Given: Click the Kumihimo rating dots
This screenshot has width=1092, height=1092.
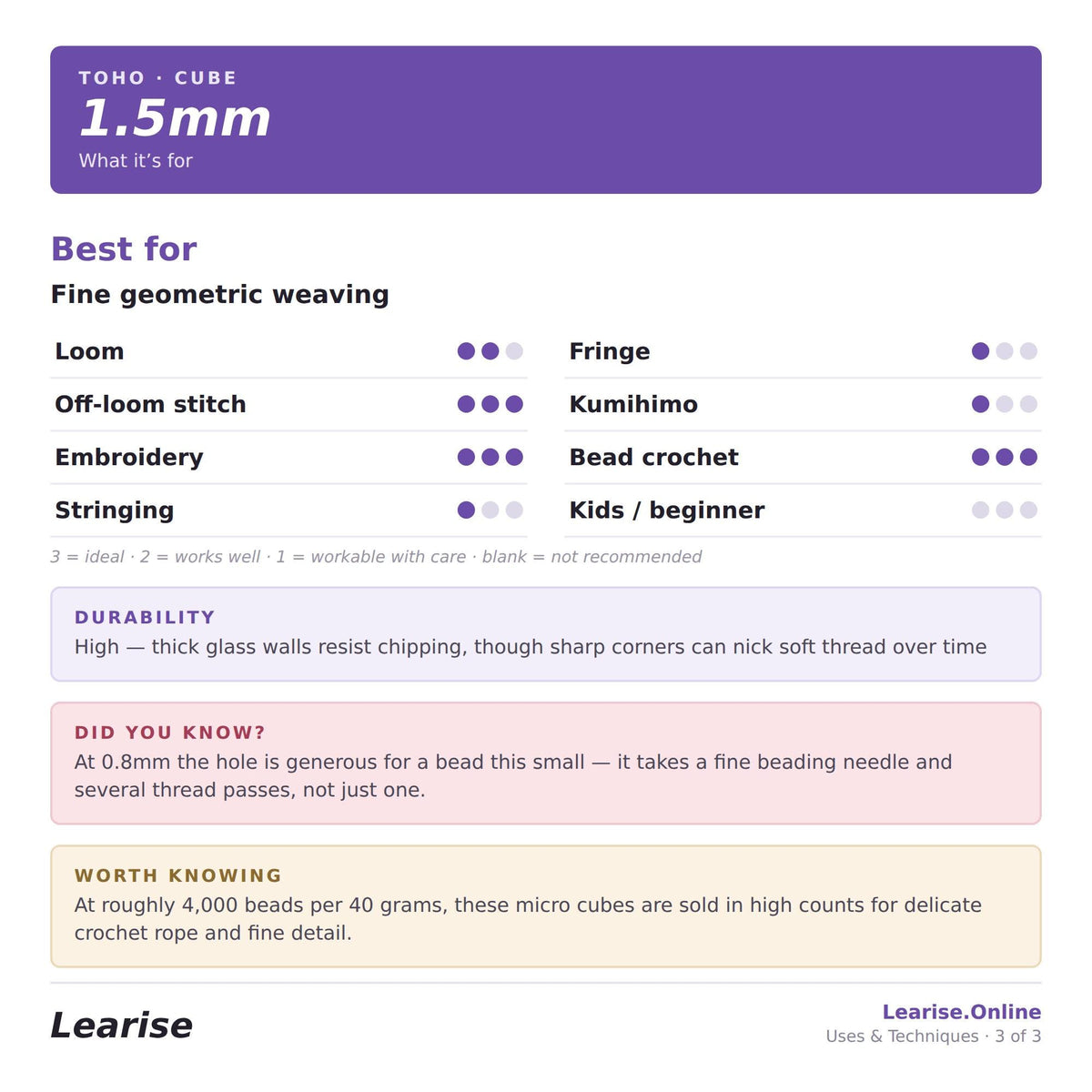Looking at the screenshot, I should pyautogui.click(x=1005, y=404).
